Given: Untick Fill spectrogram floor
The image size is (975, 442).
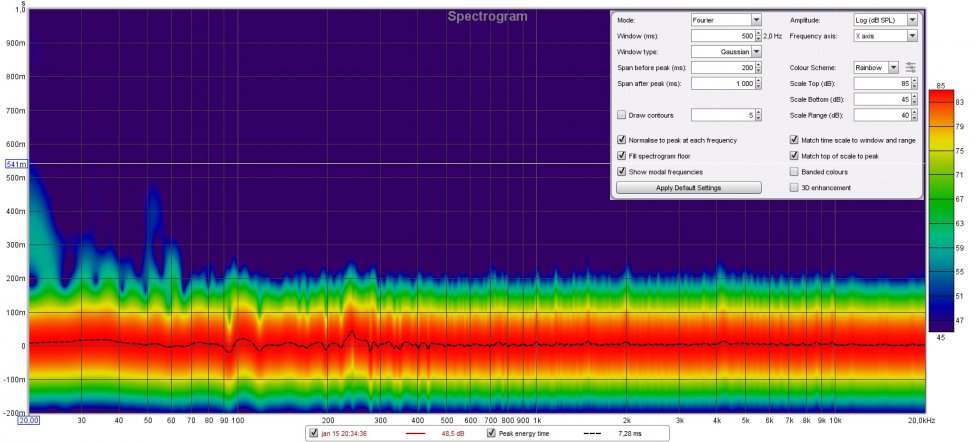Looking at the screenshot, I should 621,156.
